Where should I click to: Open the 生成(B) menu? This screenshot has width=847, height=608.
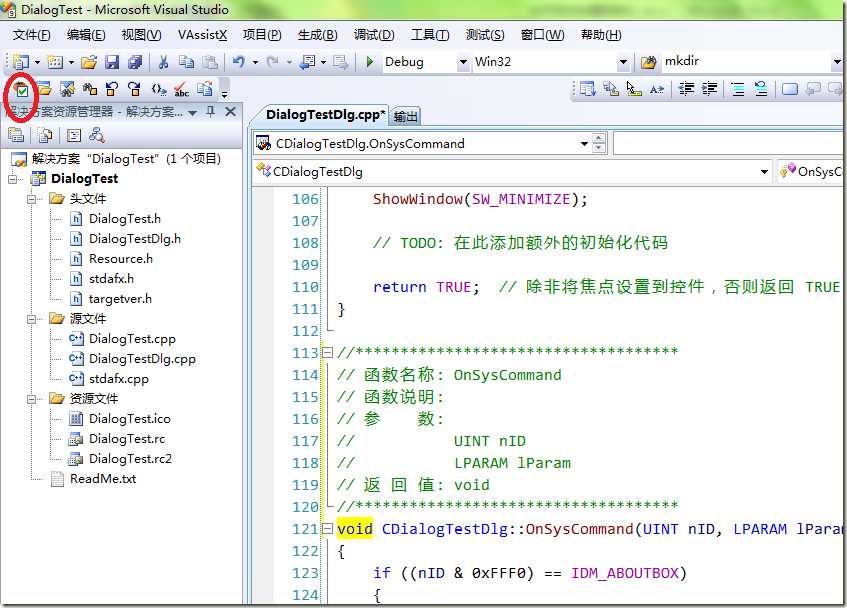point(317,35)
